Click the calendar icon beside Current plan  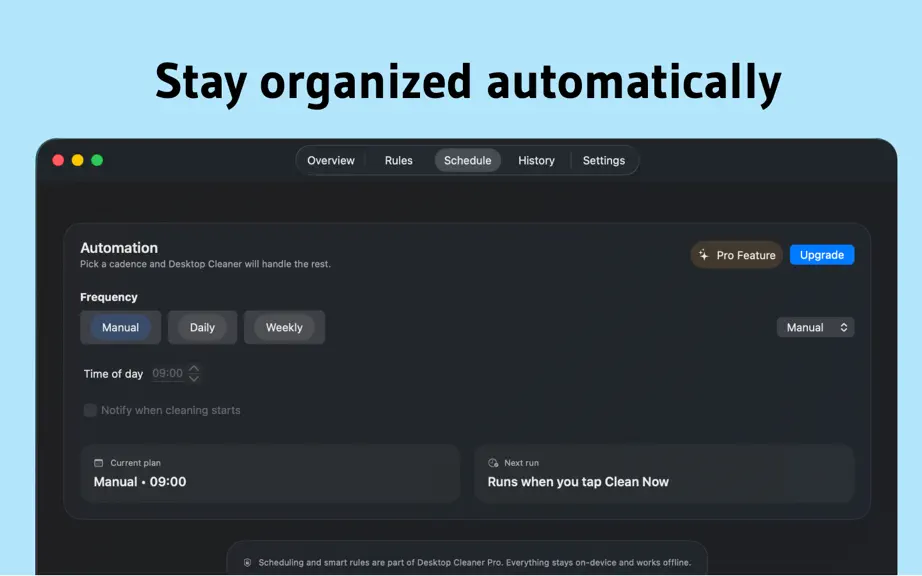tap(98, 463)
